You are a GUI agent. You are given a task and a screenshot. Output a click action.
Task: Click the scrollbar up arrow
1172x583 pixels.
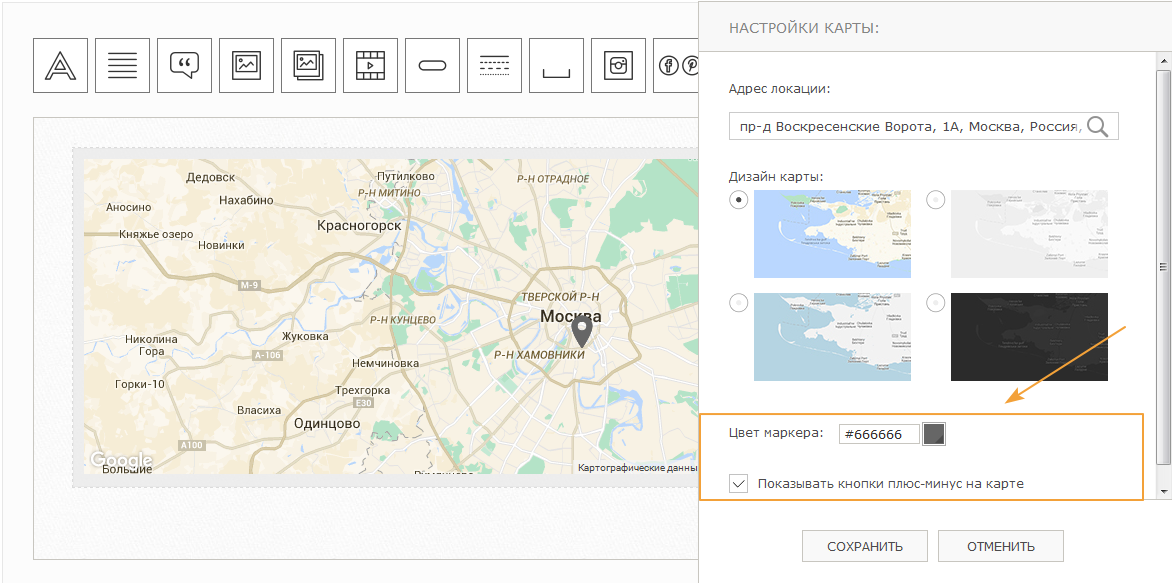click(x=1163, y=60)
